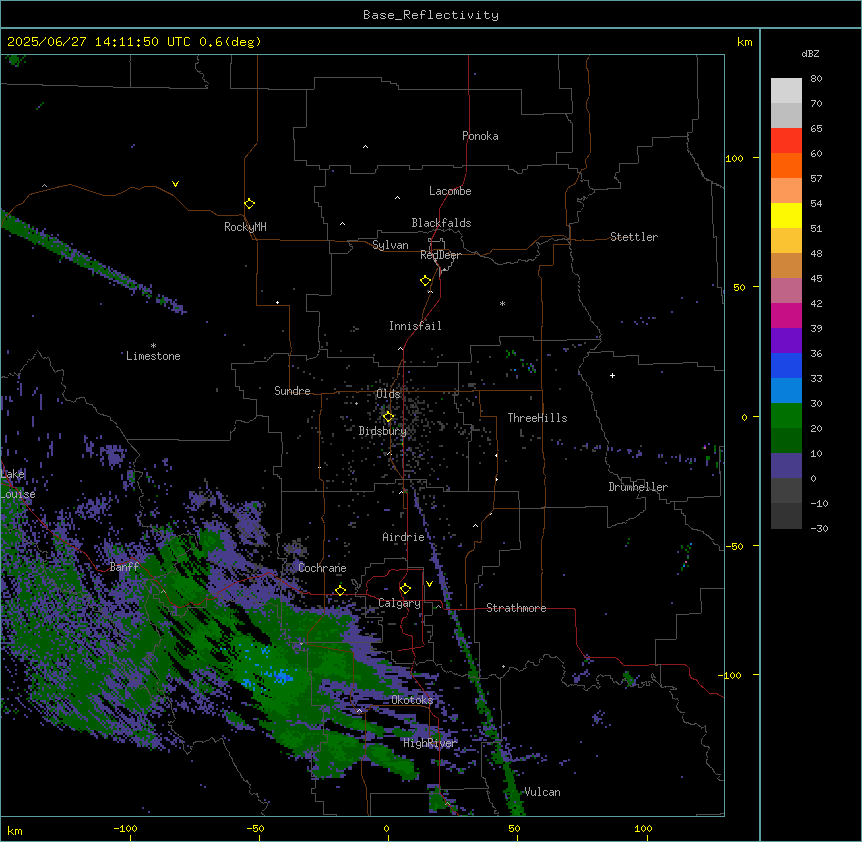
Task: Select the Cochrane map label
Action: (x=322, y=568)
